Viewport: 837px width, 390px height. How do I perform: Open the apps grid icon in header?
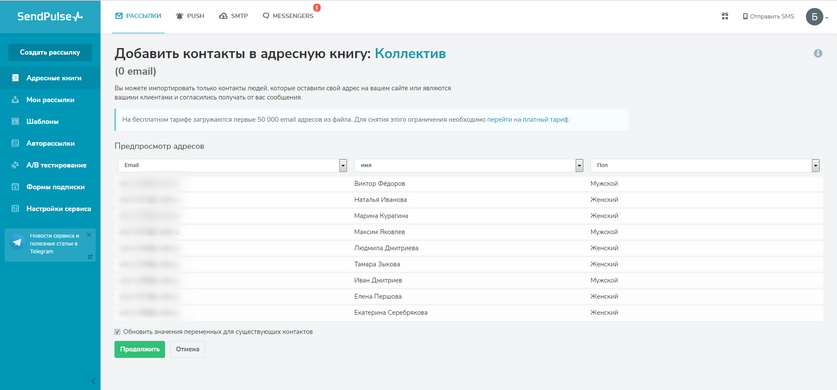(x=724, y=17)
